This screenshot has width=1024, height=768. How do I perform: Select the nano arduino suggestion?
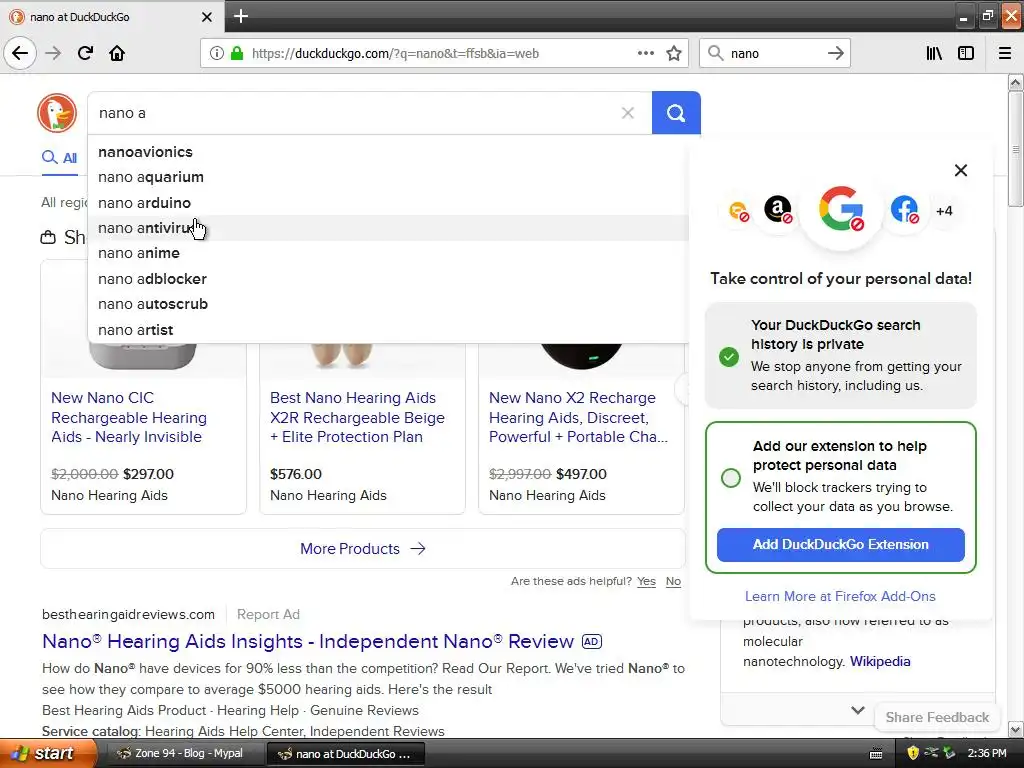pos(388,202)
